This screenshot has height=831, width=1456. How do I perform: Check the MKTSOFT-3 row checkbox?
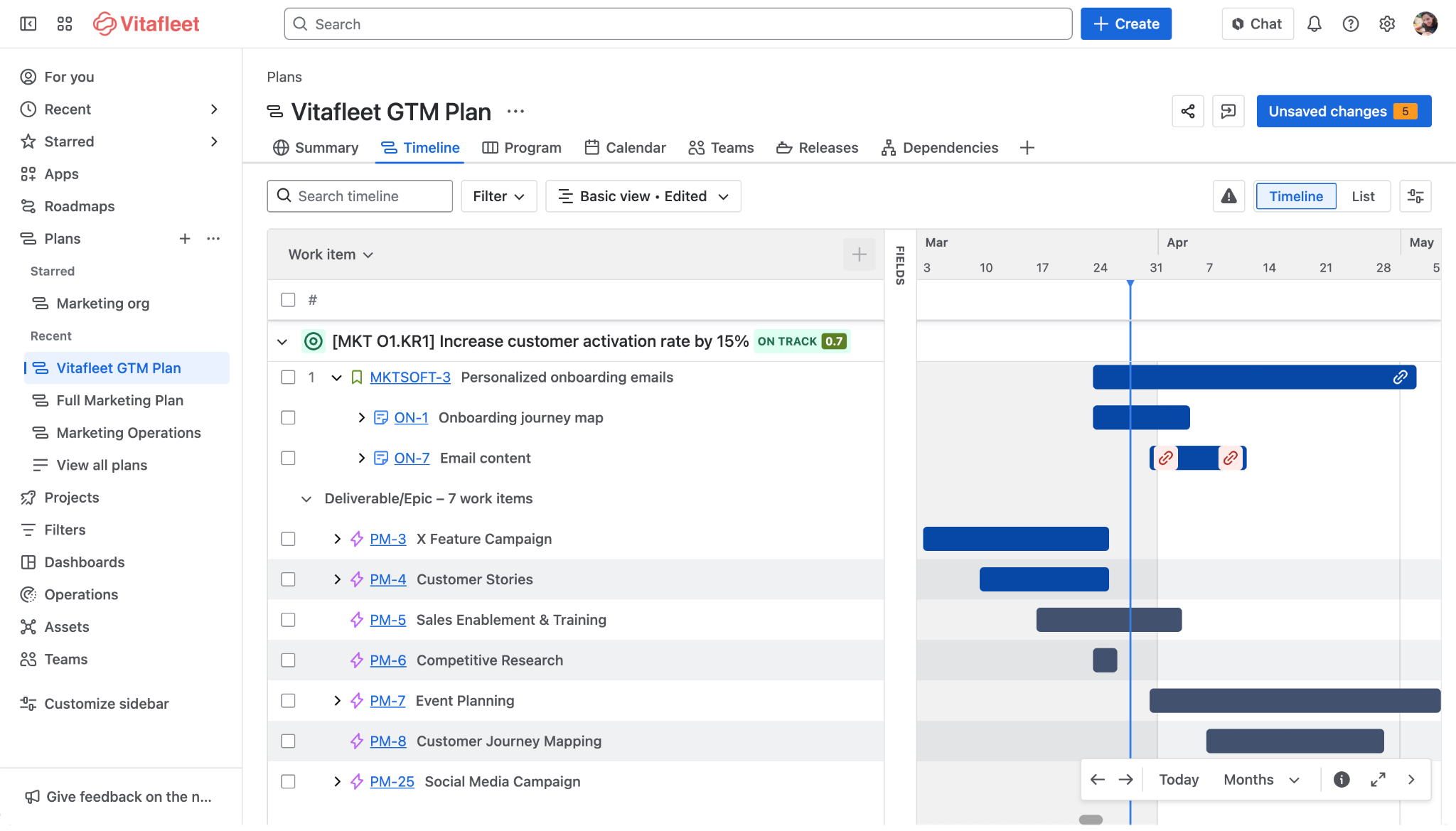pyautogui.click(x=288, y=377)
